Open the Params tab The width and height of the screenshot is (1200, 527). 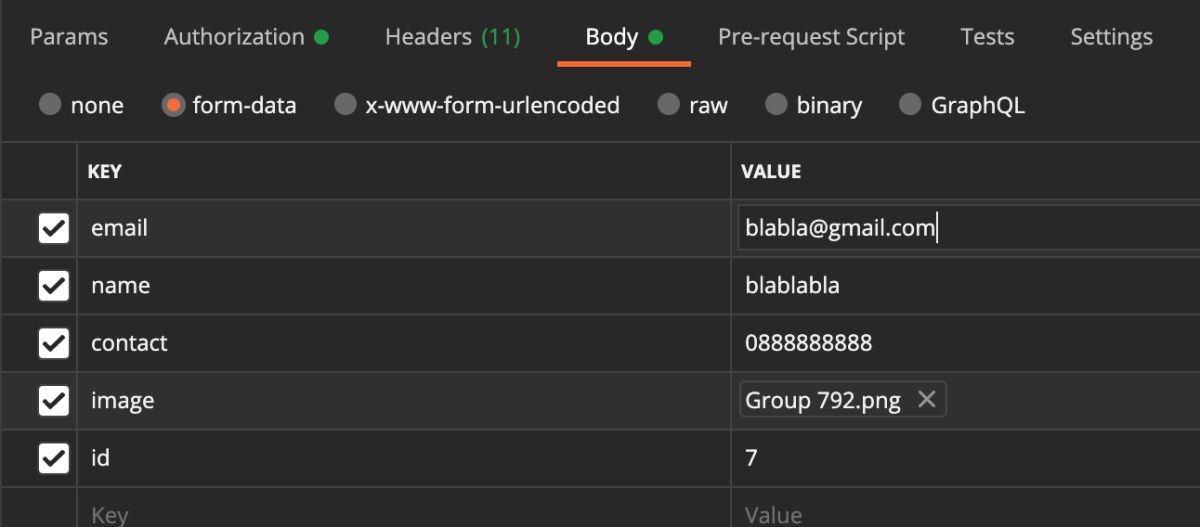pos(69,37)
